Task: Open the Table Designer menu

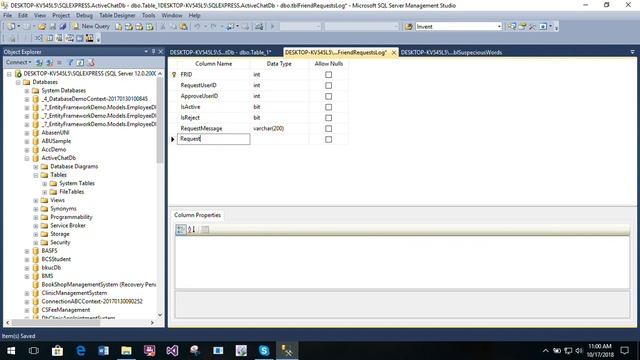Action: (117, 15)
